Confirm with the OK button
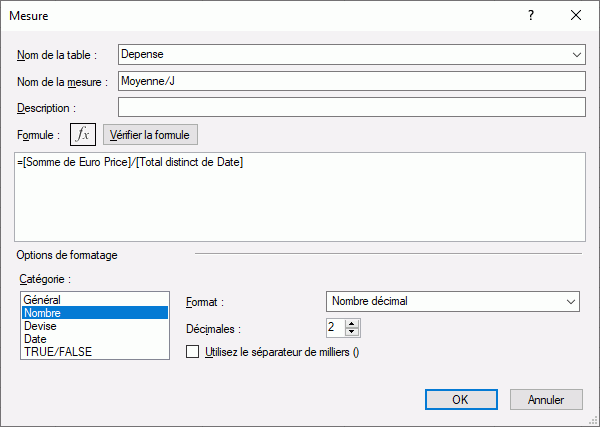Image resolution: width=600 pixels, height=427 pixels. (x=460, y=399)
